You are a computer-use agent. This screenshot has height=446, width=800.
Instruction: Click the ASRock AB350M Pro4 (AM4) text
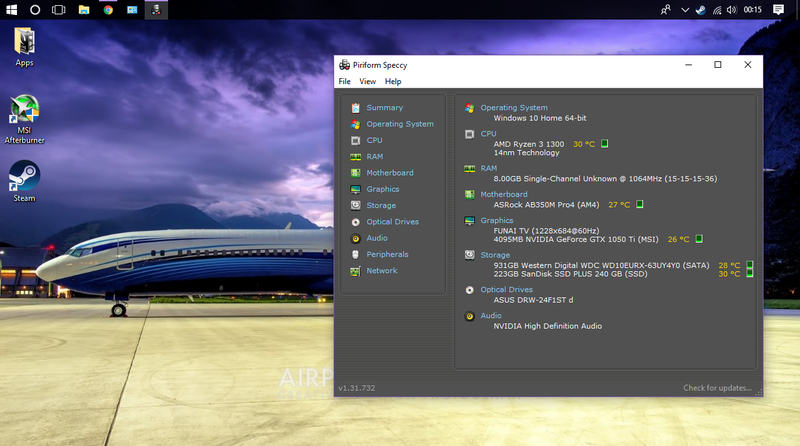(546, 205)
